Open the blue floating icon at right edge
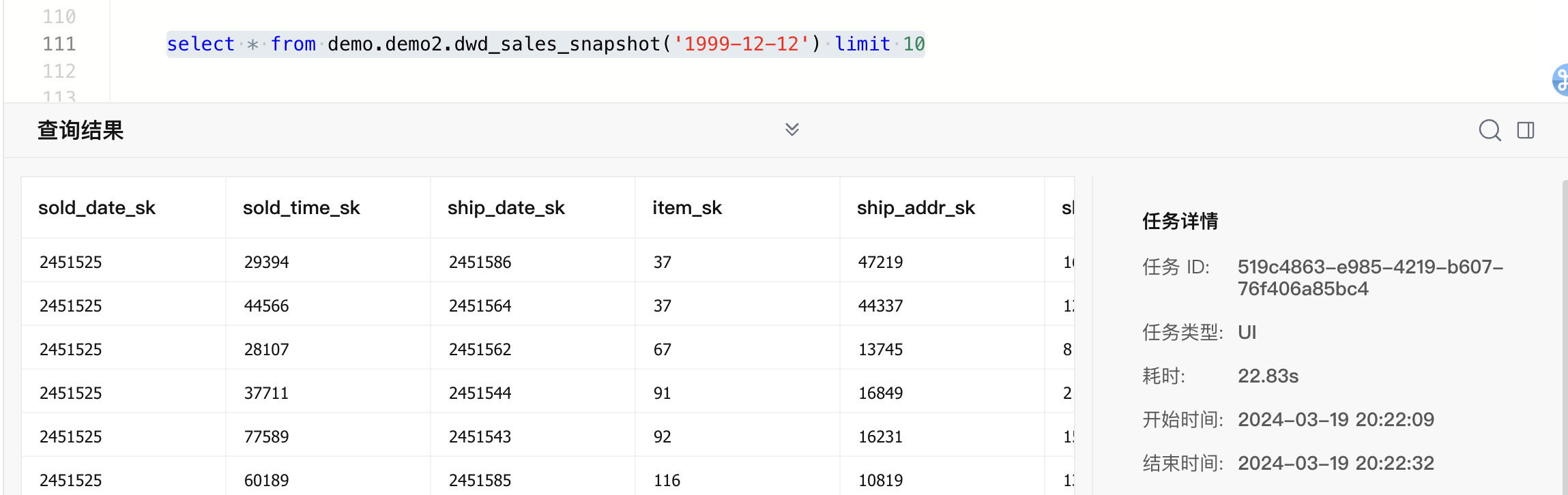 pyautogui.click(x=1560, y=80)
